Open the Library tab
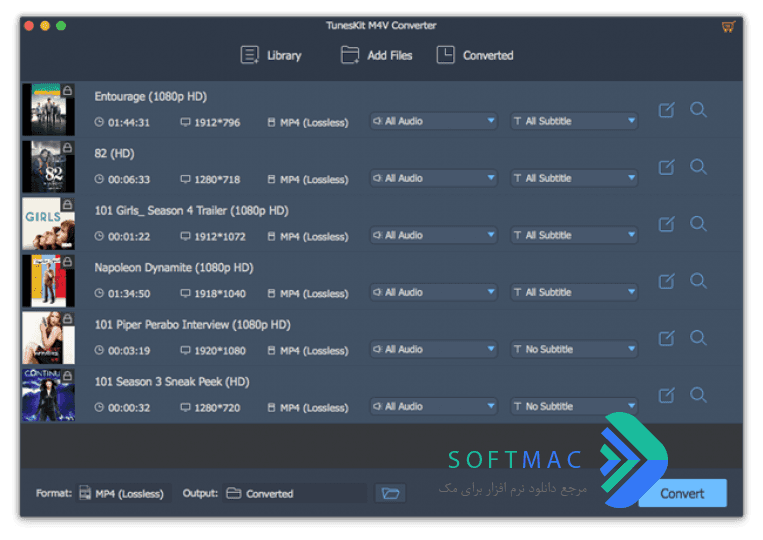Image resolution: width=763 pixels, height=540 pixels. 271,55
